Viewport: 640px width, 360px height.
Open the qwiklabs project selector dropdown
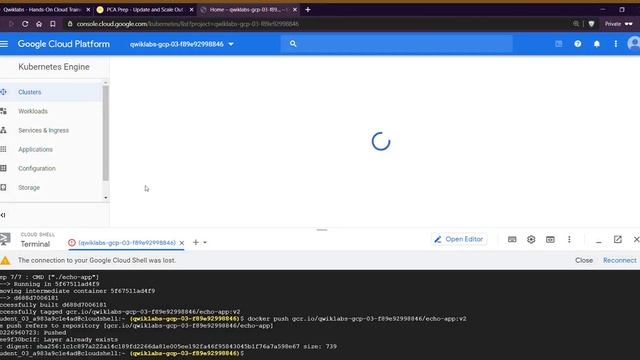point(182,44)
